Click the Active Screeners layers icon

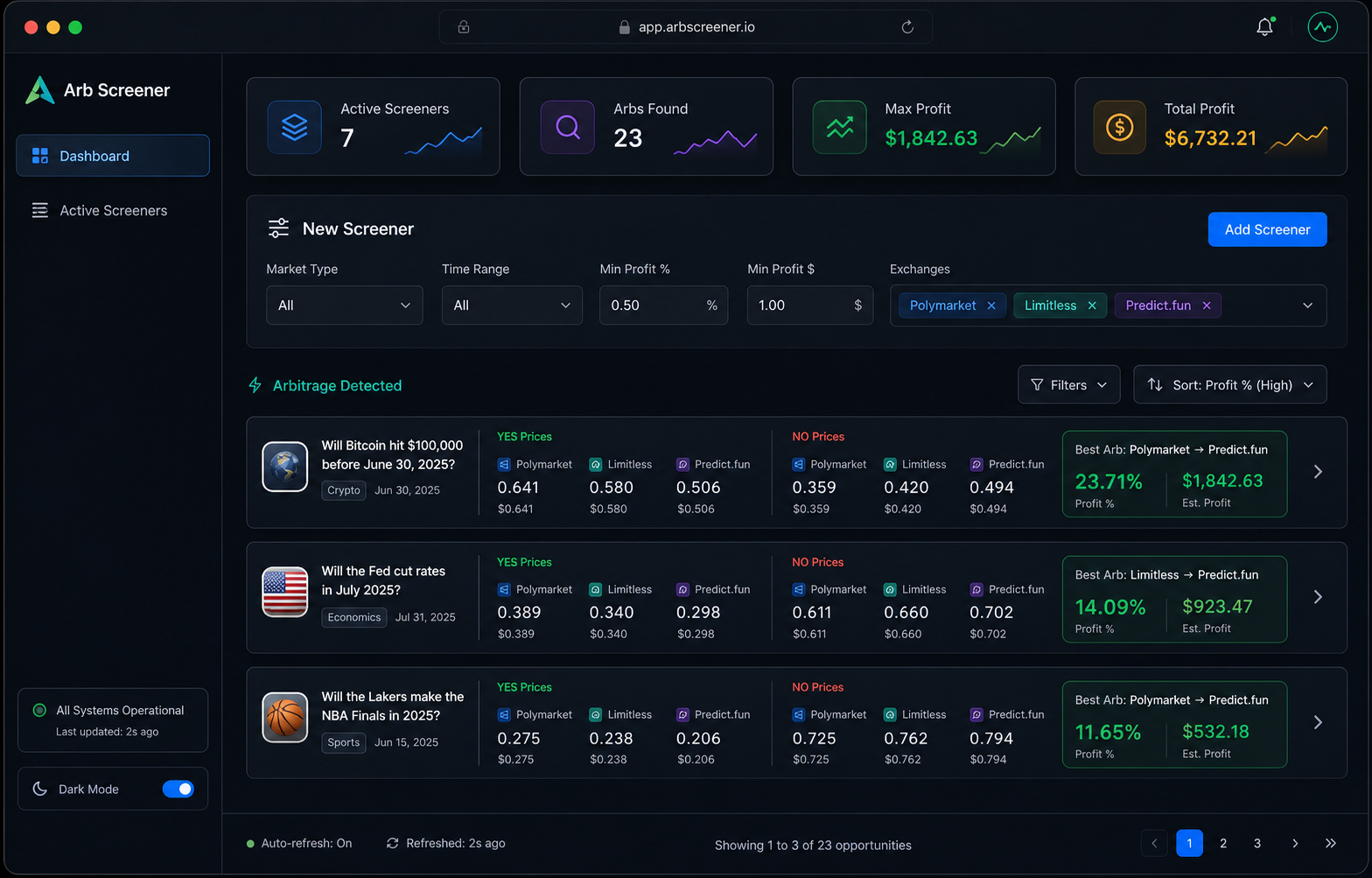[x=295, y=127]
